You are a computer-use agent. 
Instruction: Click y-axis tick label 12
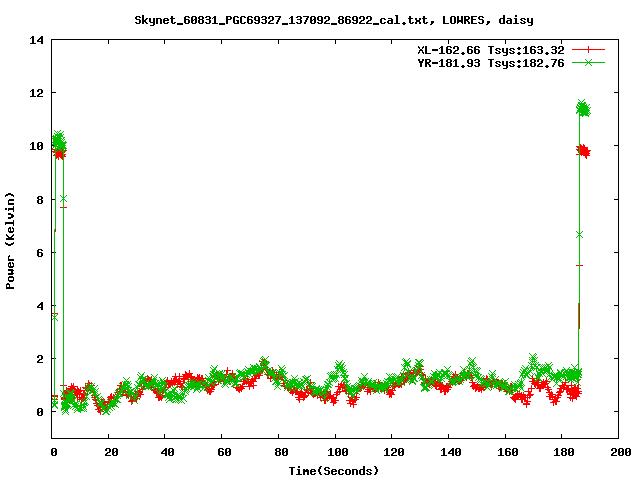pos(36,93)
